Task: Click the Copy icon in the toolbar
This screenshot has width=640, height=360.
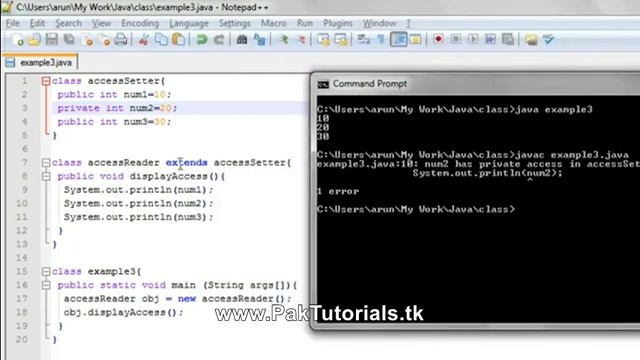Action: (x=162, y=40)
